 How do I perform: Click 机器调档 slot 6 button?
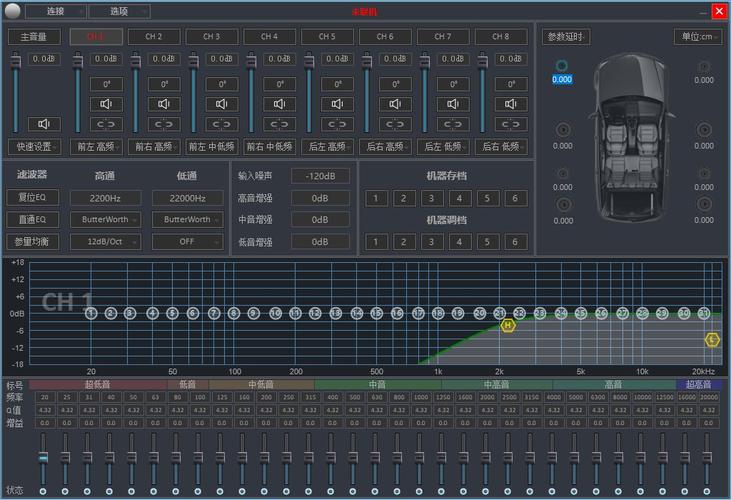pos(515,242)
